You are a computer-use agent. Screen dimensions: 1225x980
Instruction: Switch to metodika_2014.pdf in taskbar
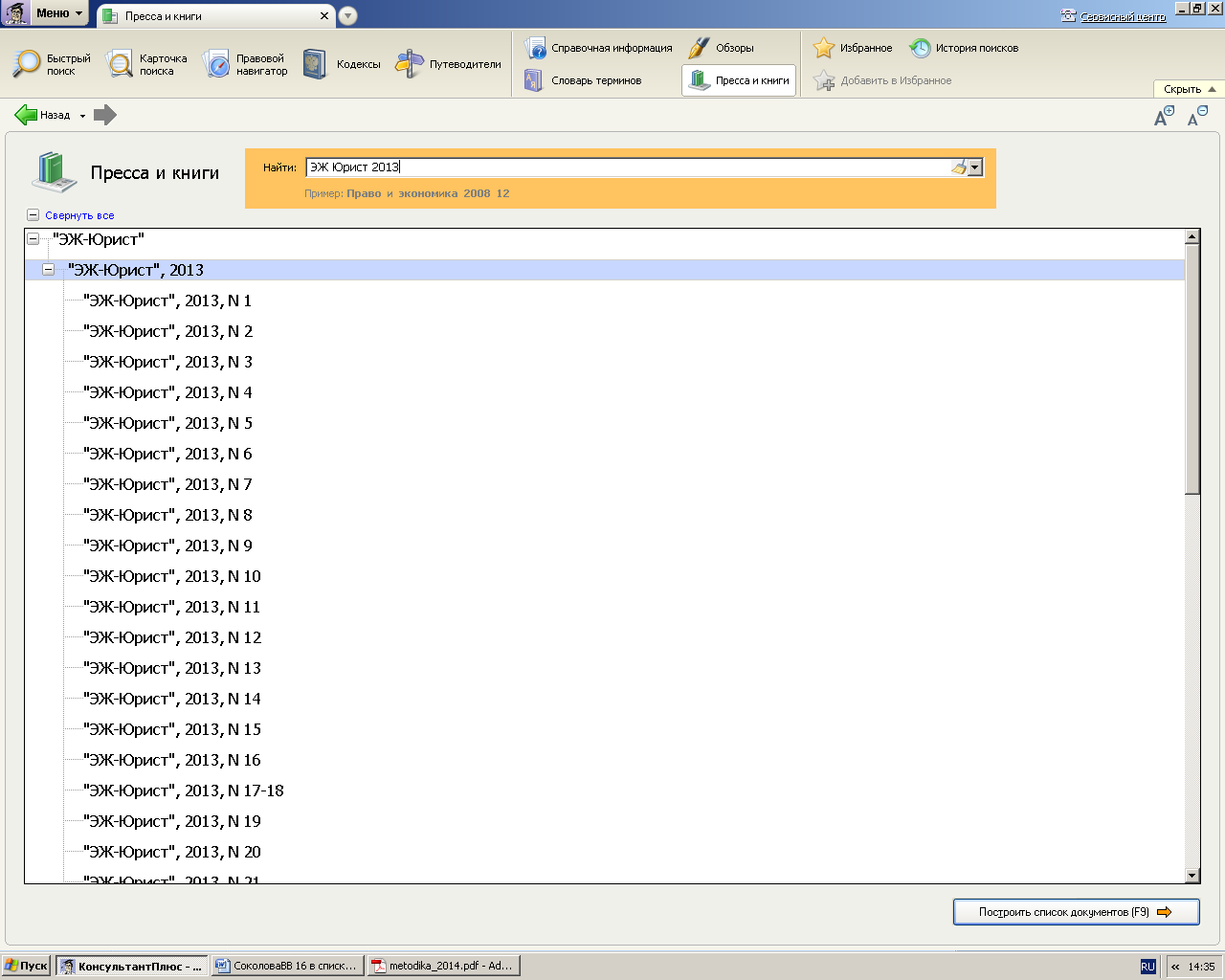point(444,966)
